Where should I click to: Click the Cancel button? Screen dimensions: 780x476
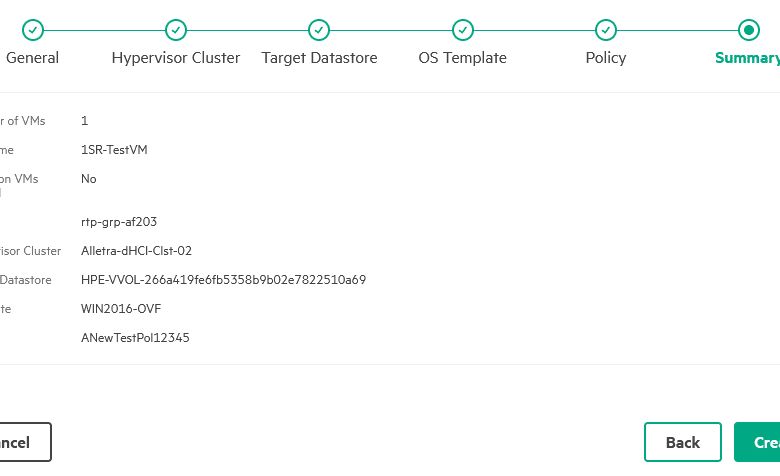tap(25, 442)
